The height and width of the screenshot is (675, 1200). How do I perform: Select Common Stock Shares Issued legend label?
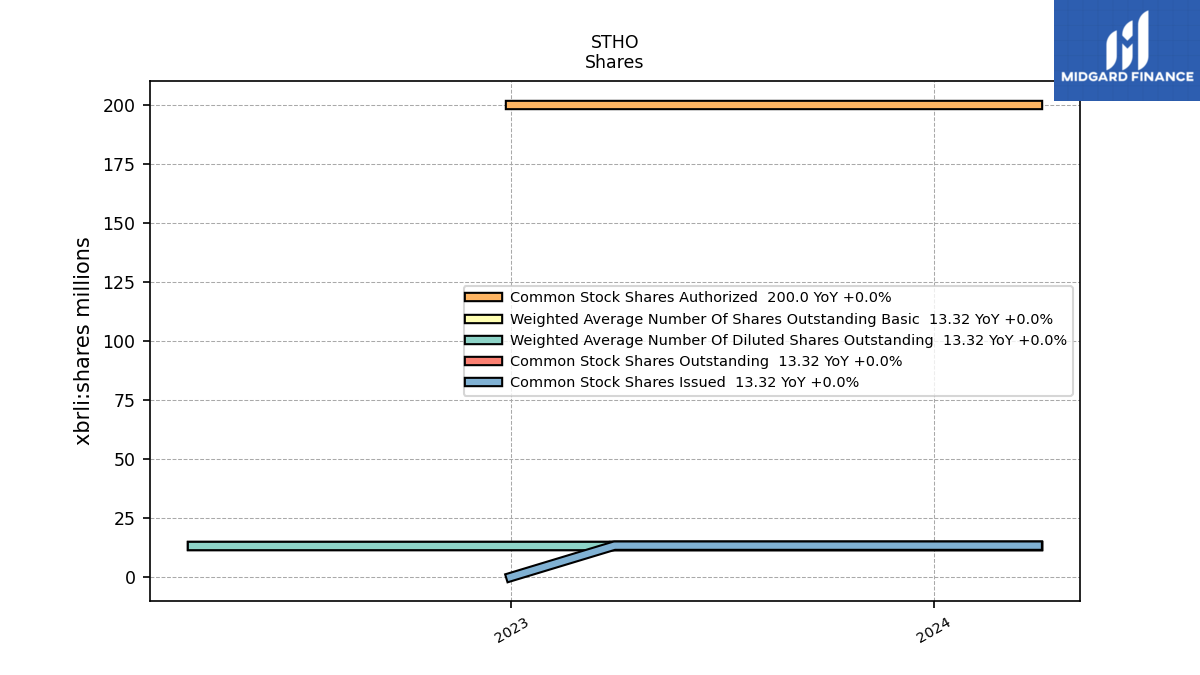[684, 382]
